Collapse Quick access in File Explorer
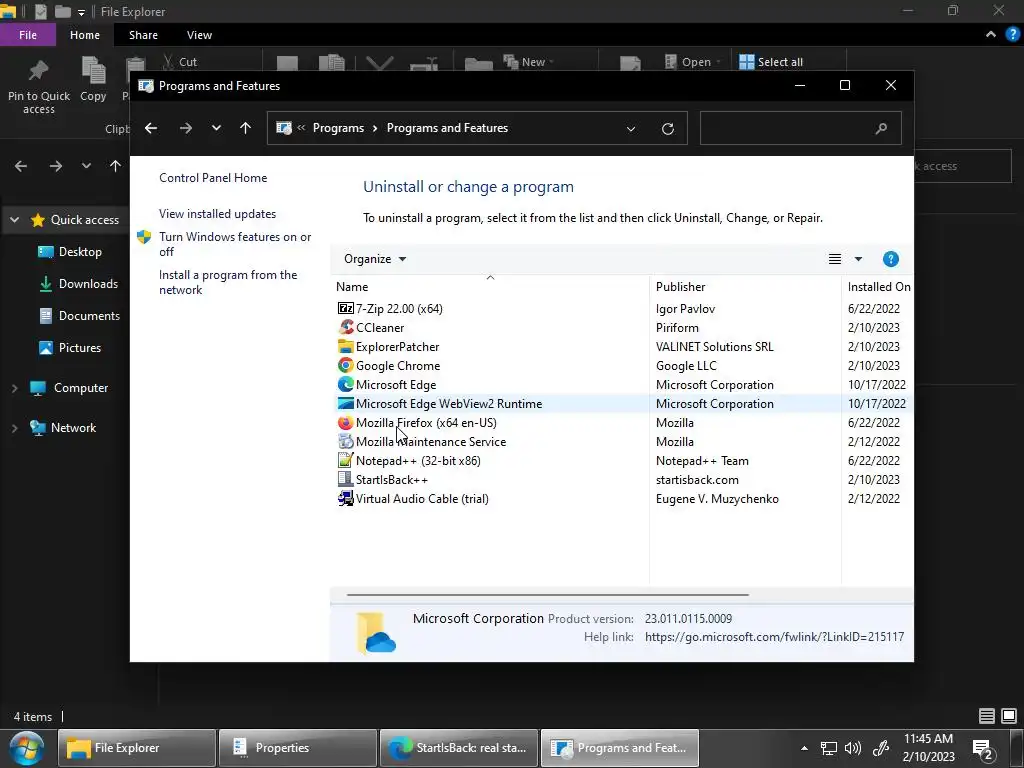This screenshot has width=1024, height=768. click(14, 220)
